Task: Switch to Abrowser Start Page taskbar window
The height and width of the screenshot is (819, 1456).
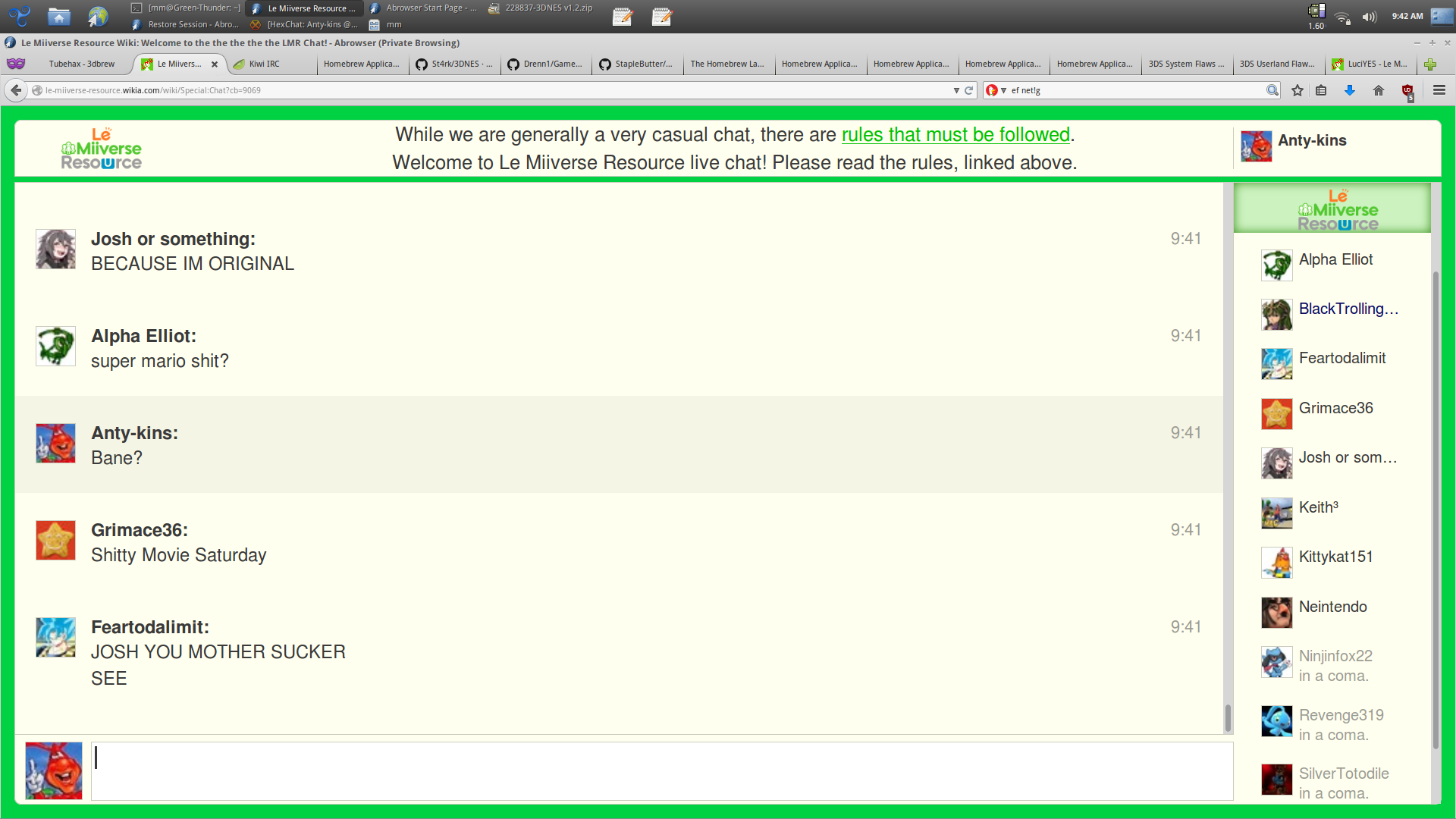Action: pyautogui.click(x=423, y=8)
